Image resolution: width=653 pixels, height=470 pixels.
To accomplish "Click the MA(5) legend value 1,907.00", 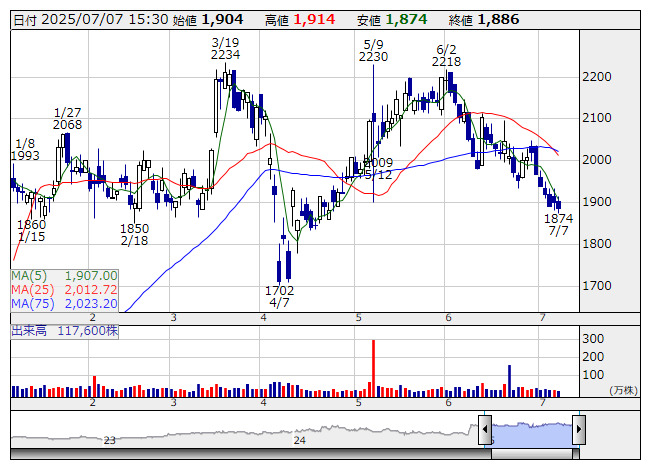I will [91, 276].
